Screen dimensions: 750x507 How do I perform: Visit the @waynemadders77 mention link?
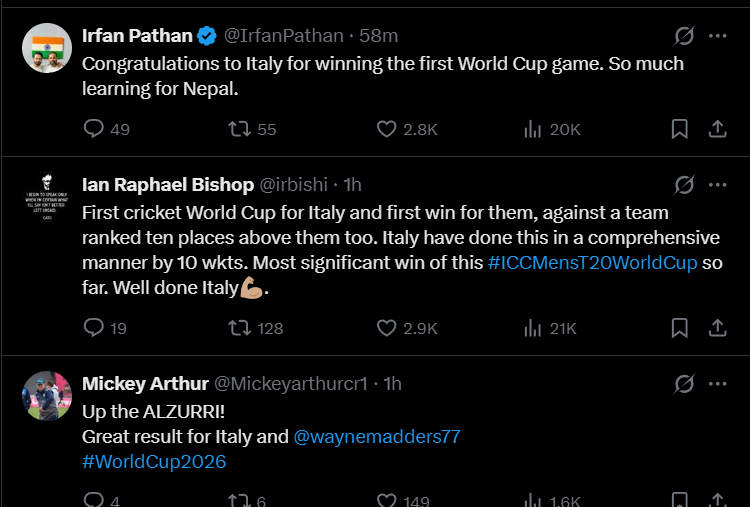pyautogui.click(x=376, y=436)
